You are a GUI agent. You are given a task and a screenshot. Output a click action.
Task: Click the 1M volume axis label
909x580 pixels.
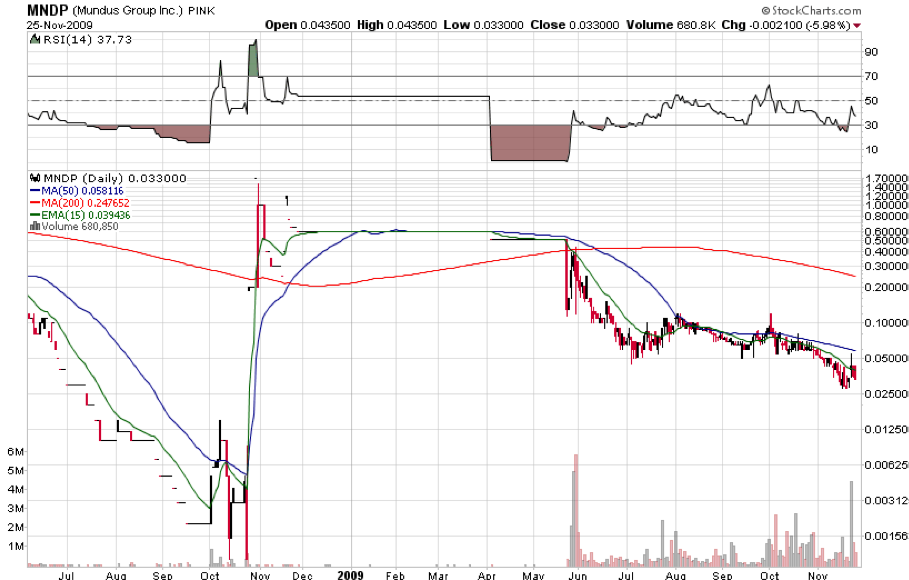(x=16, y=546)
